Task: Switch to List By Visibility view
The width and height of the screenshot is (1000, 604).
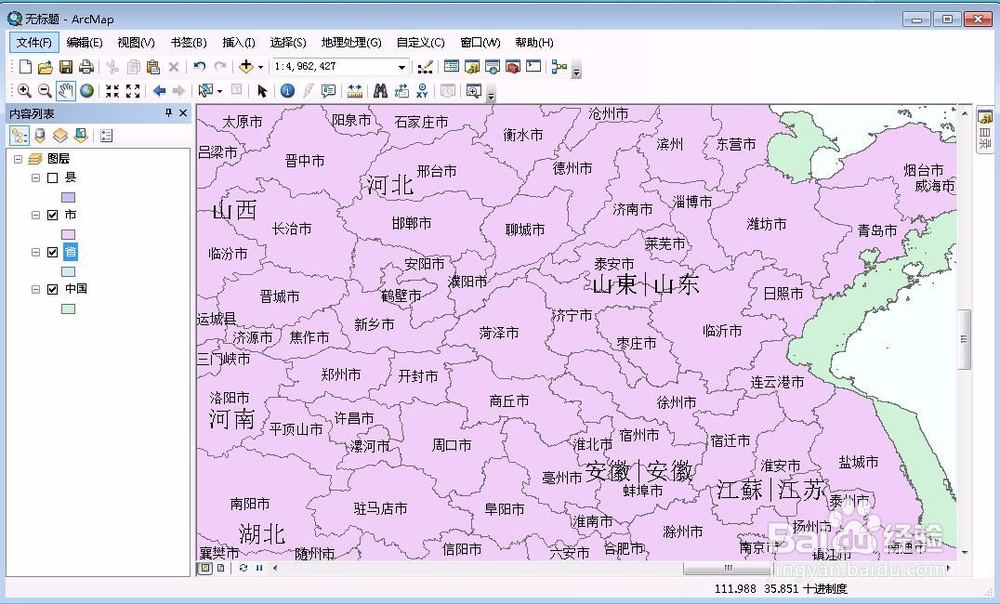Action: [60, 135]
